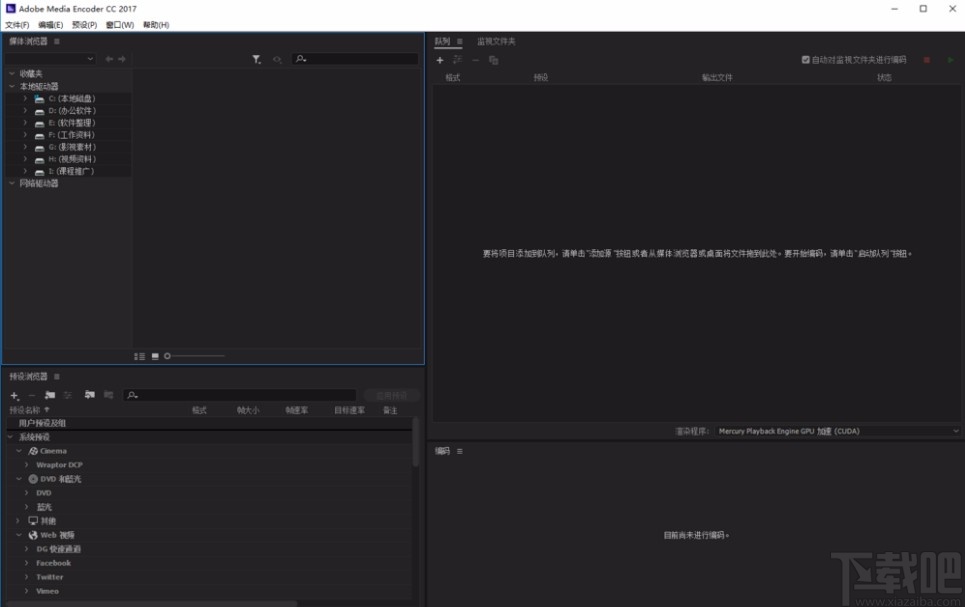Click the Ingest eye icon in Media Browser
The height and width of the screenshot is (607, 965).
(x=277, y=60)
